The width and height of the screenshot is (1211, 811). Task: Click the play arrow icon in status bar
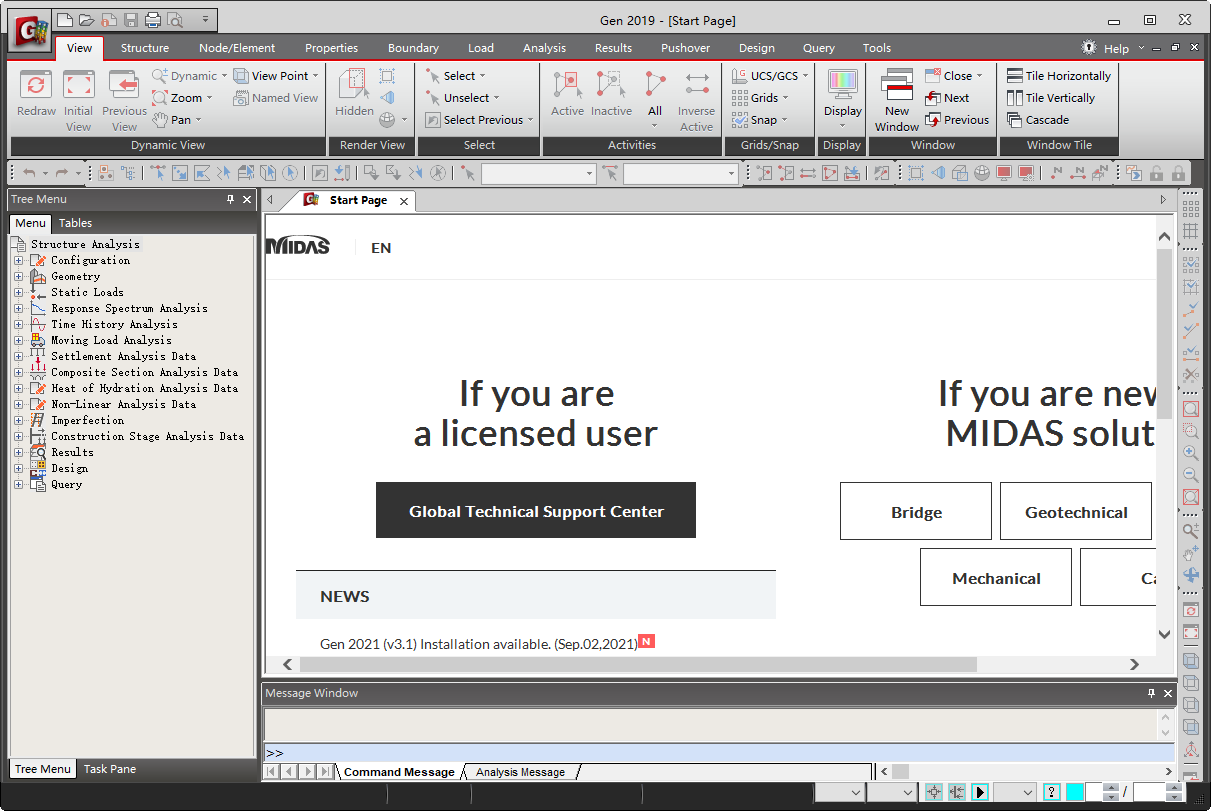coord(980,792)
